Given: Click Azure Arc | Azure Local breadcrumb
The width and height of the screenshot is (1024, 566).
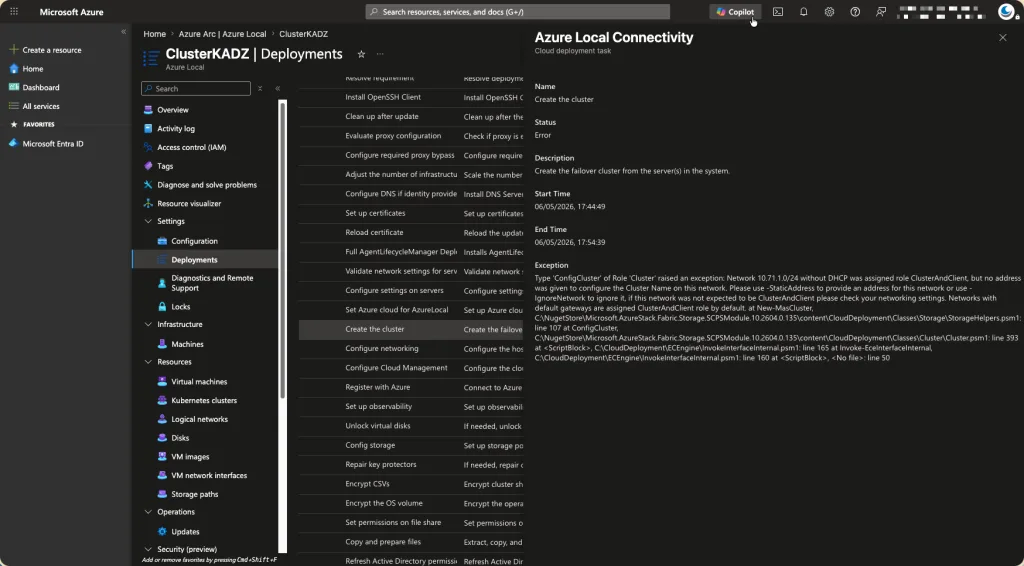Looking at the screenshot, I should point(222,34).
